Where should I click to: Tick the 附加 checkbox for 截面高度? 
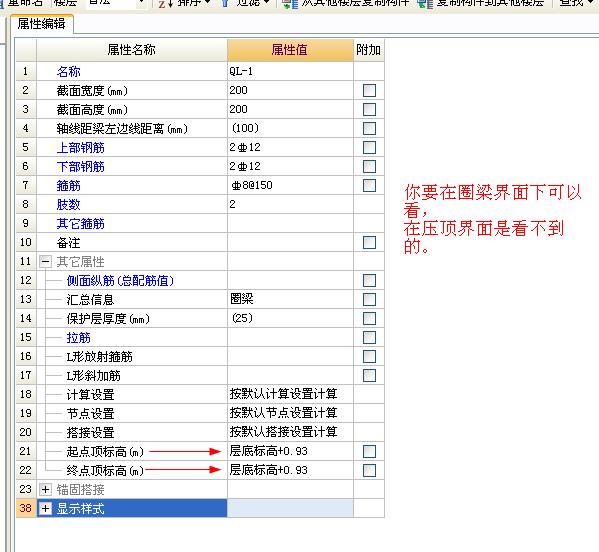coord(369,109)
